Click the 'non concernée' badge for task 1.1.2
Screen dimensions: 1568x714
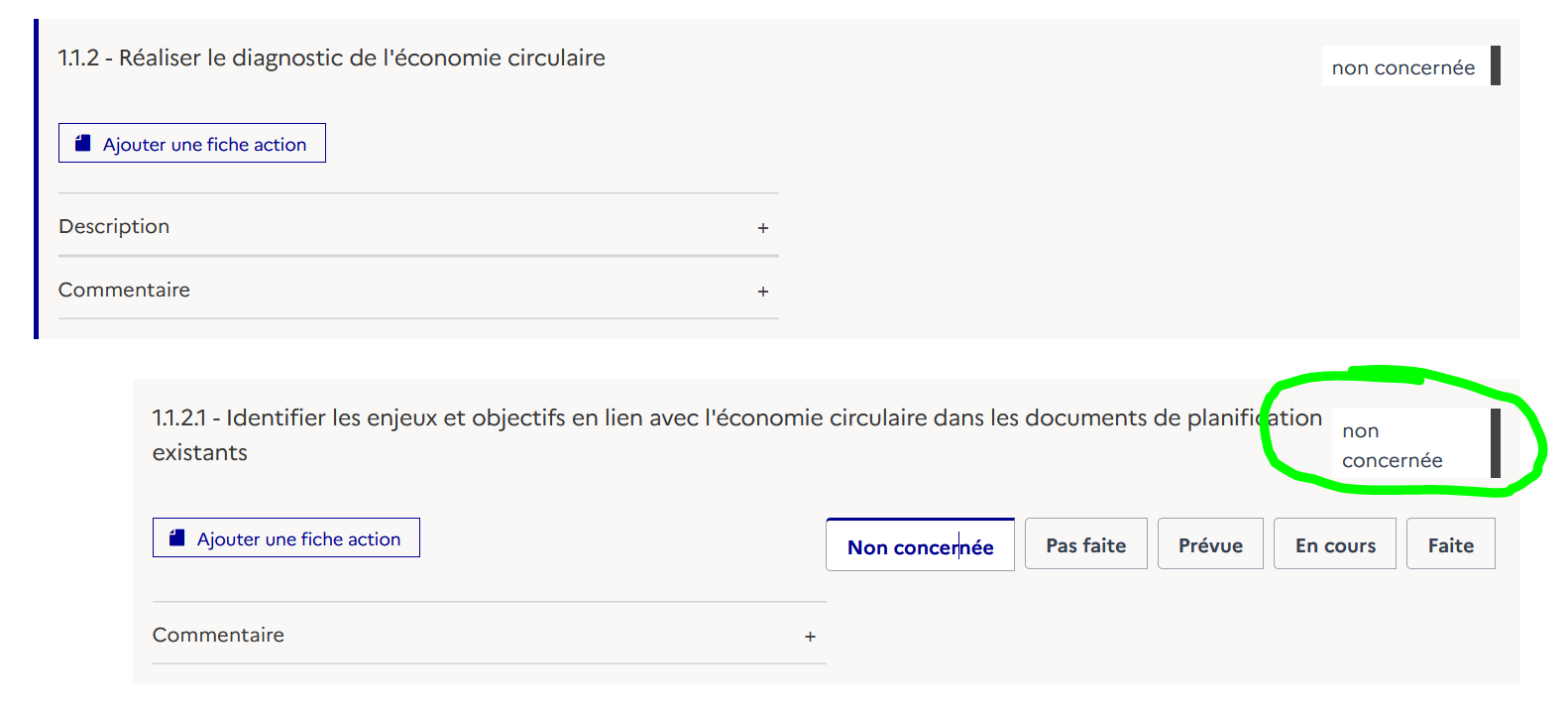(1403, 66)
